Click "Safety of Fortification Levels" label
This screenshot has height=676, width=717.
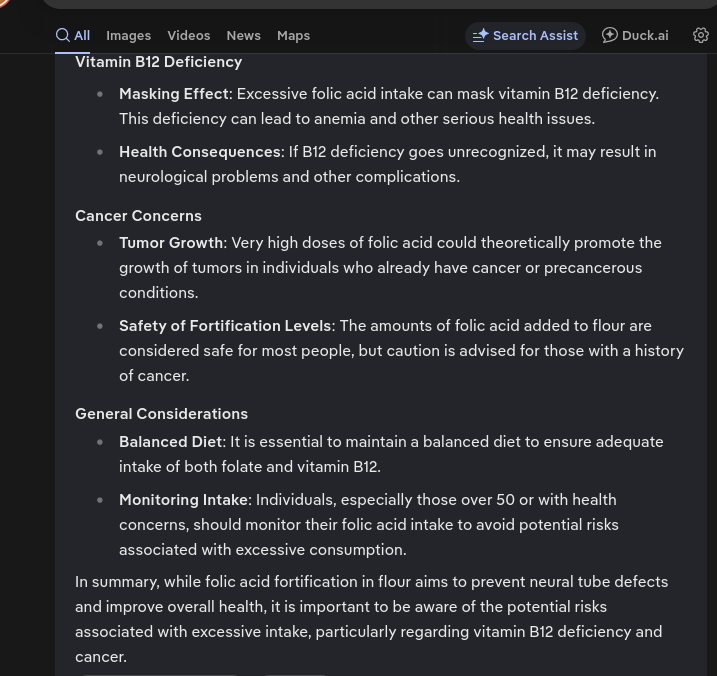[225, 326]
